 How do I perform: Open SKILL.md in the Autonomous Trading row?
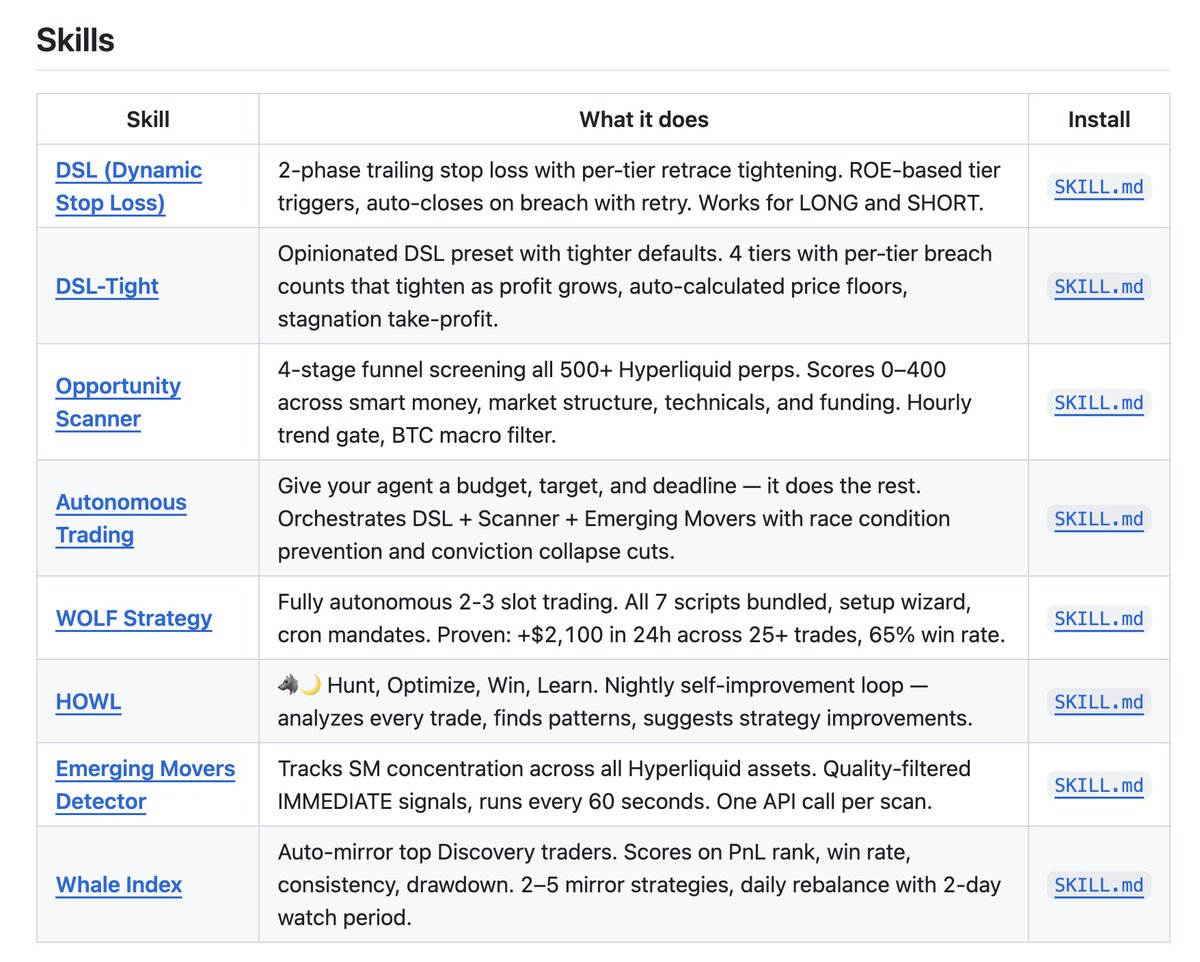[x=1099, y=518]
